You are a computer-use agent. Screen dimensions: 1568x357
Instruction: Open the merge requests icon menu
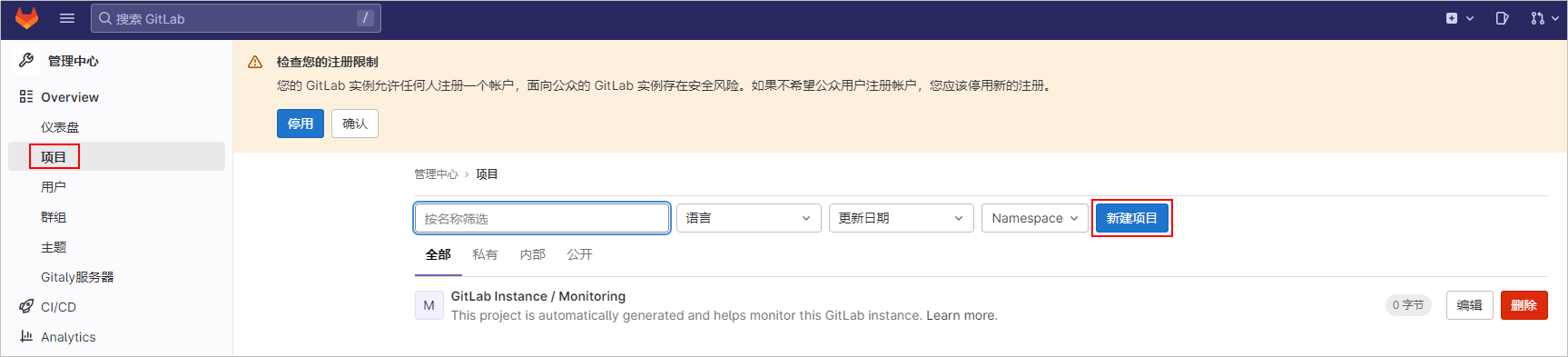pyautogui.click(x=1544, y=18)
